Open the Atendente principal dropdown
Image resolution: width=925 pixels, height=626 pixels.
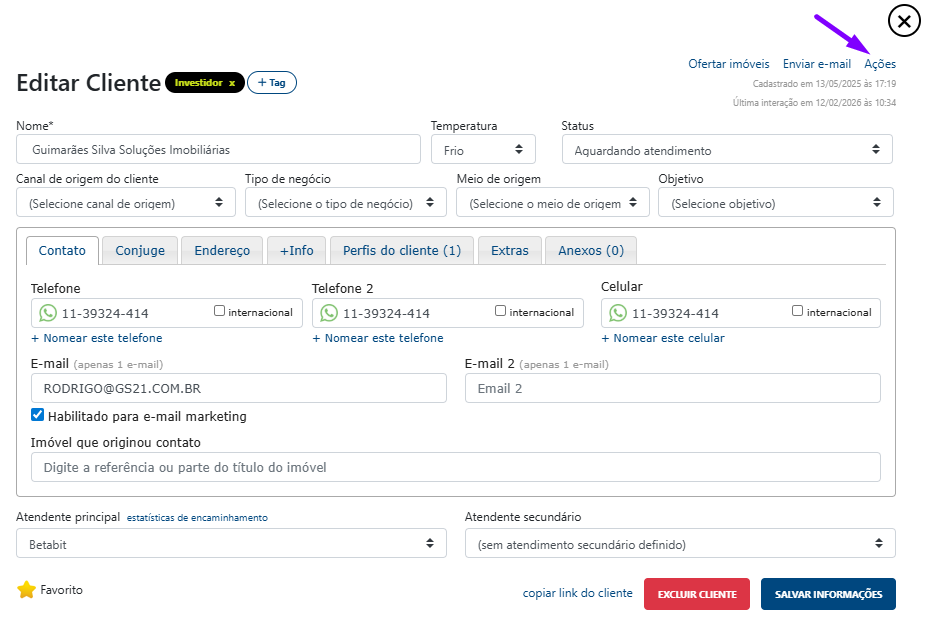(x=232, y=544)
